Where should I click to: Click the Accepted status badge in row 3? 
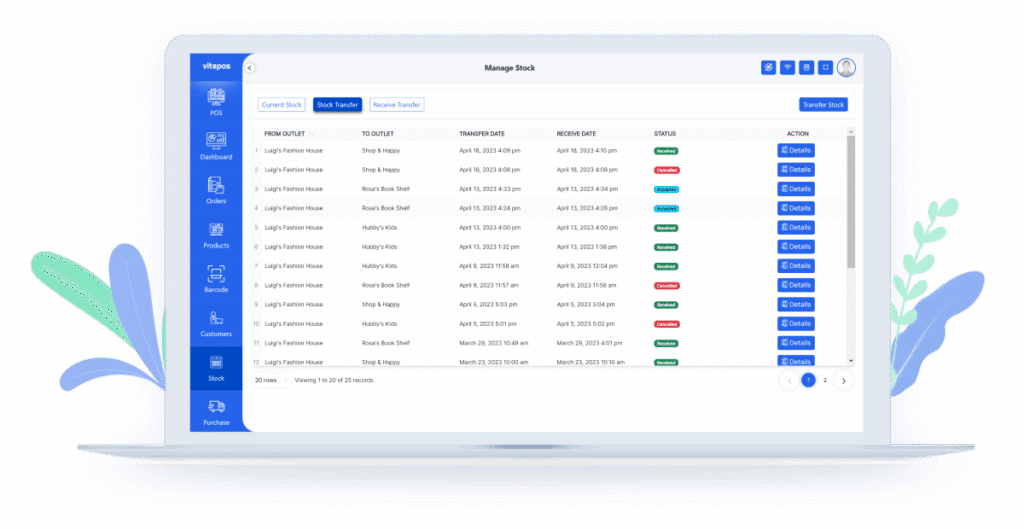tap(666, 189)
